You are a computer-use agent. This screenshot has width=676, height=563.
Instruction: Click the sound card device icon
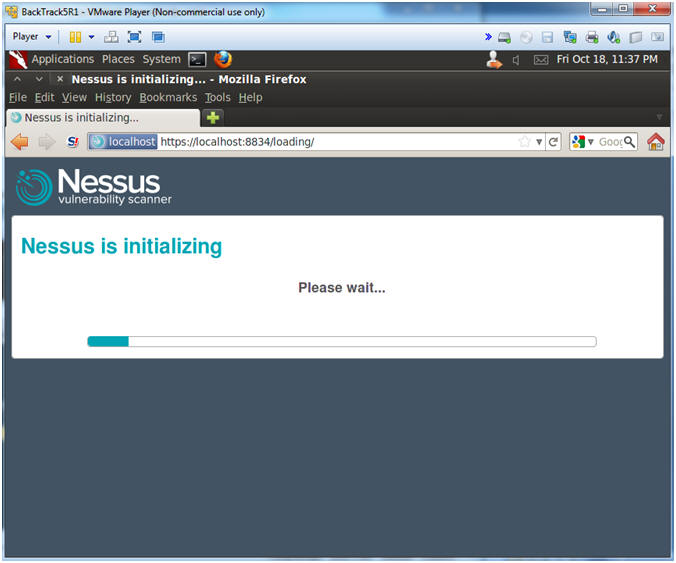613,38
